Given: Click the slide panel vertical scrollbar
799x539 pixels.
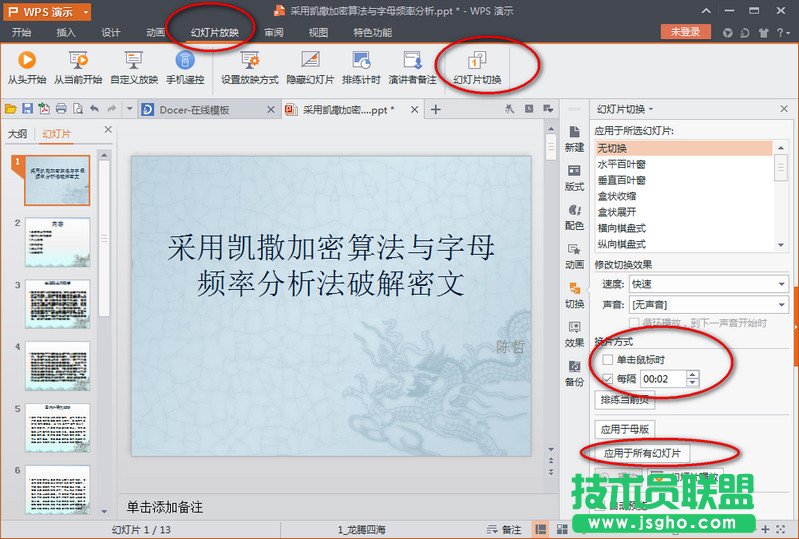Looking at the screenshot, I should point(104,238).
